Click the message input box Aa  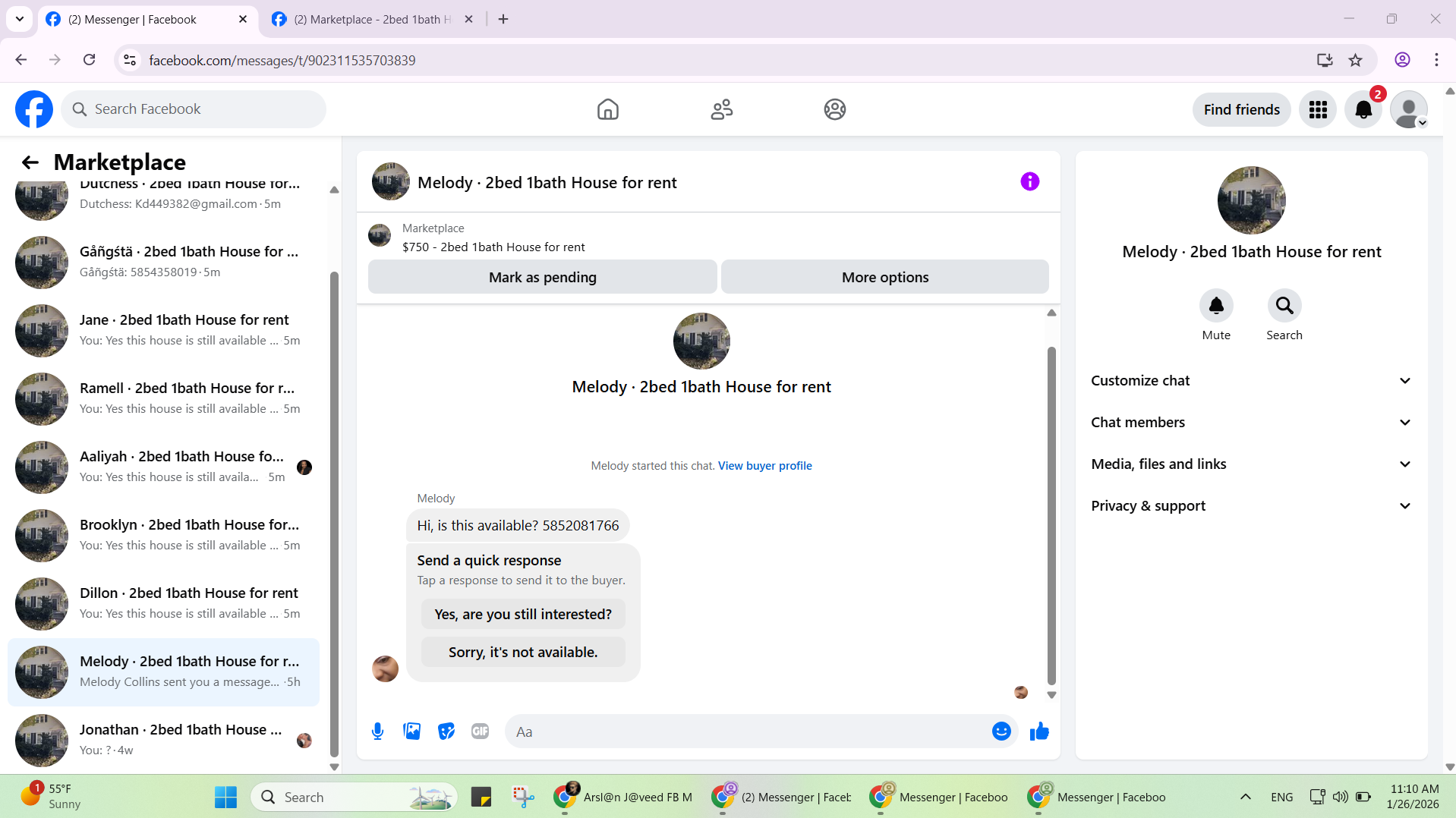[x=748, y=731]
